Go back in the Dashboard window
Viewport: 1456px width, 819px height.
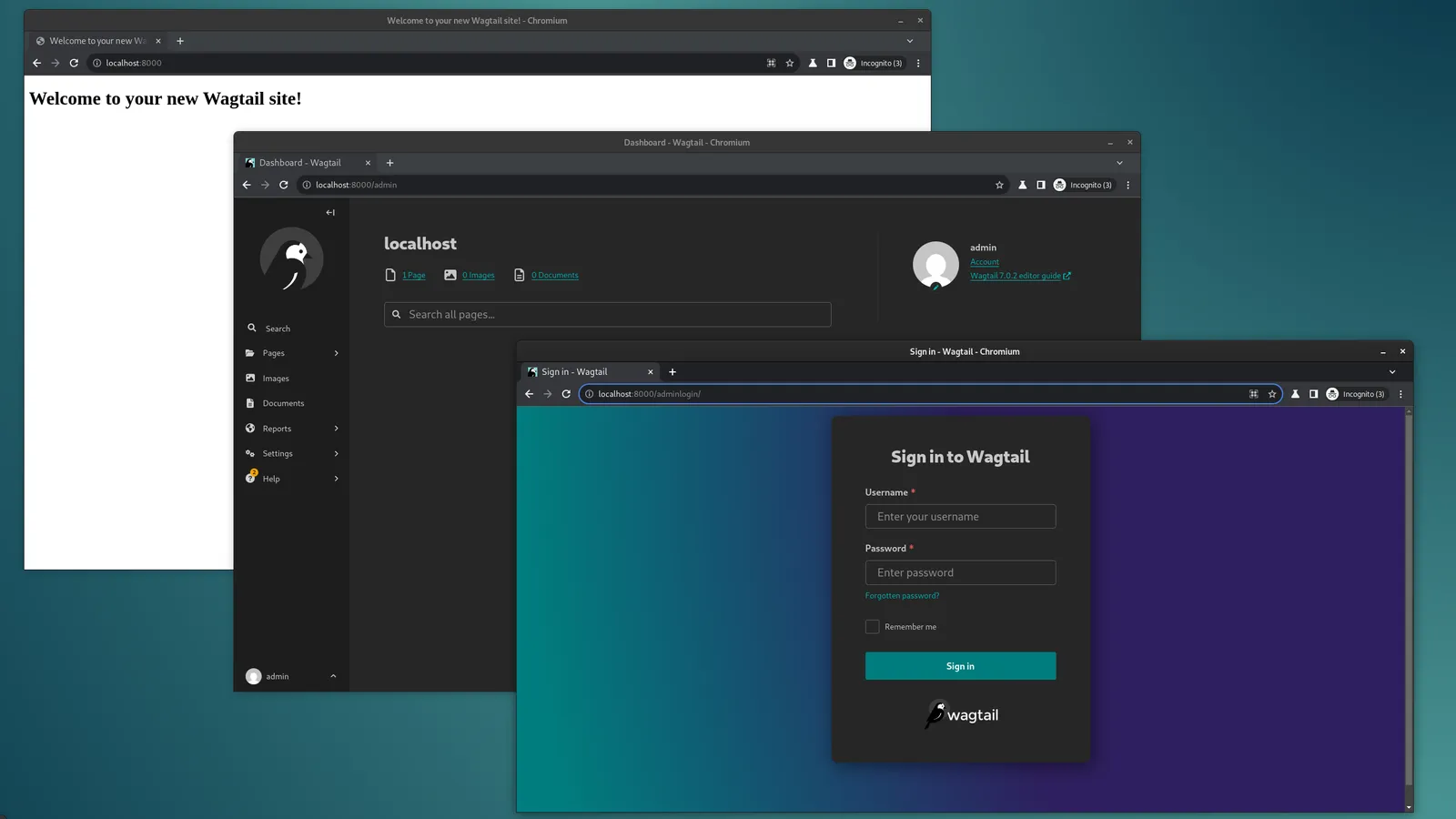247,185
